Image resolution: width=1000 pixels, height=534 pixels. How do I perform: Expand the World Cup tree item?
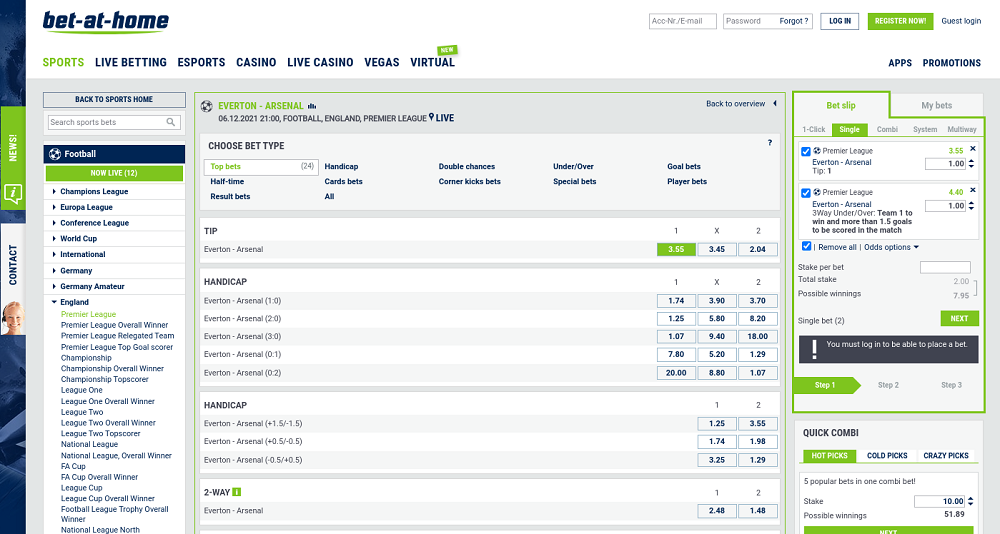(x=54, y=239)
